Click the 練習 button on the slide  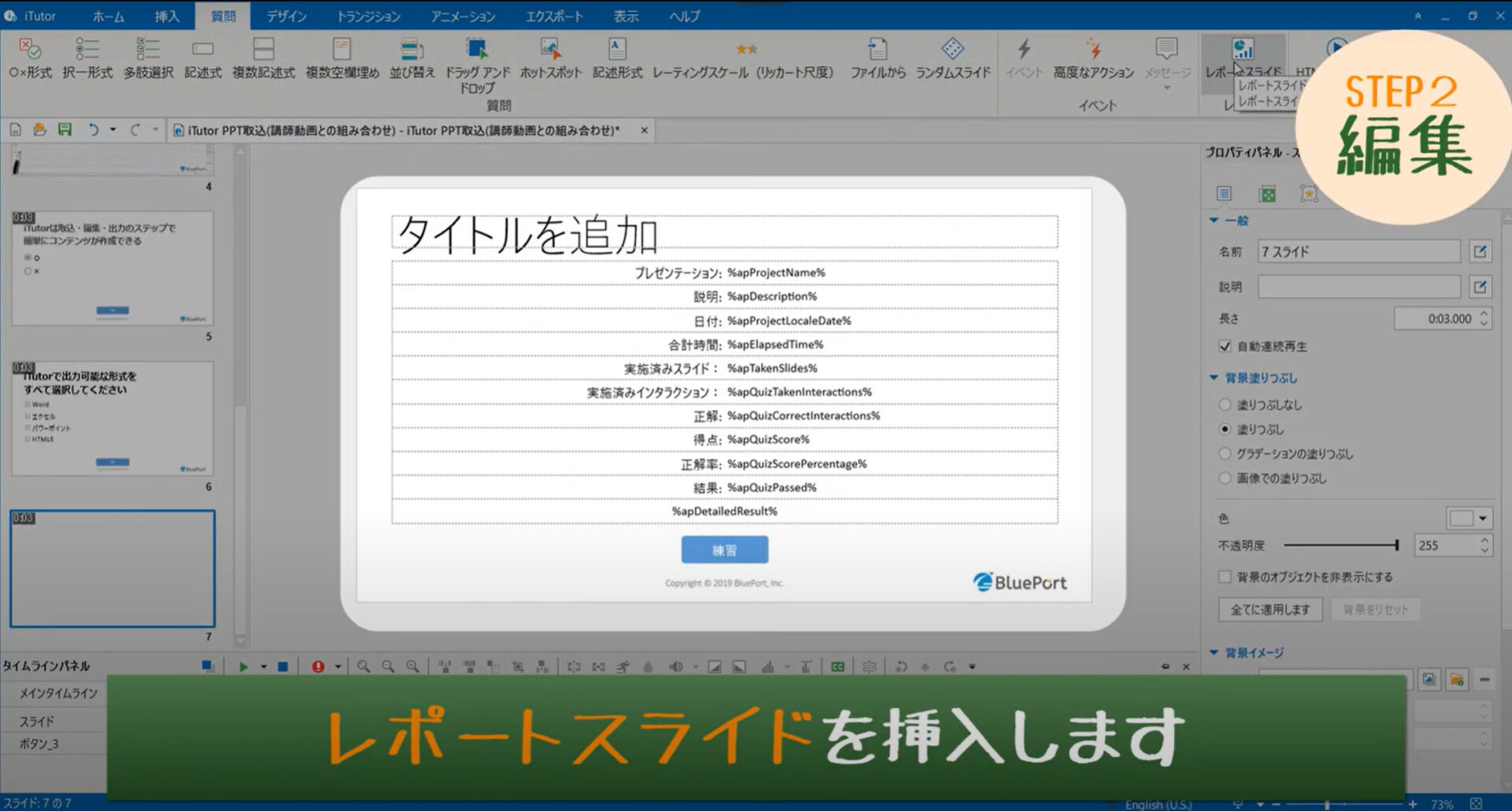click(724, 549)
